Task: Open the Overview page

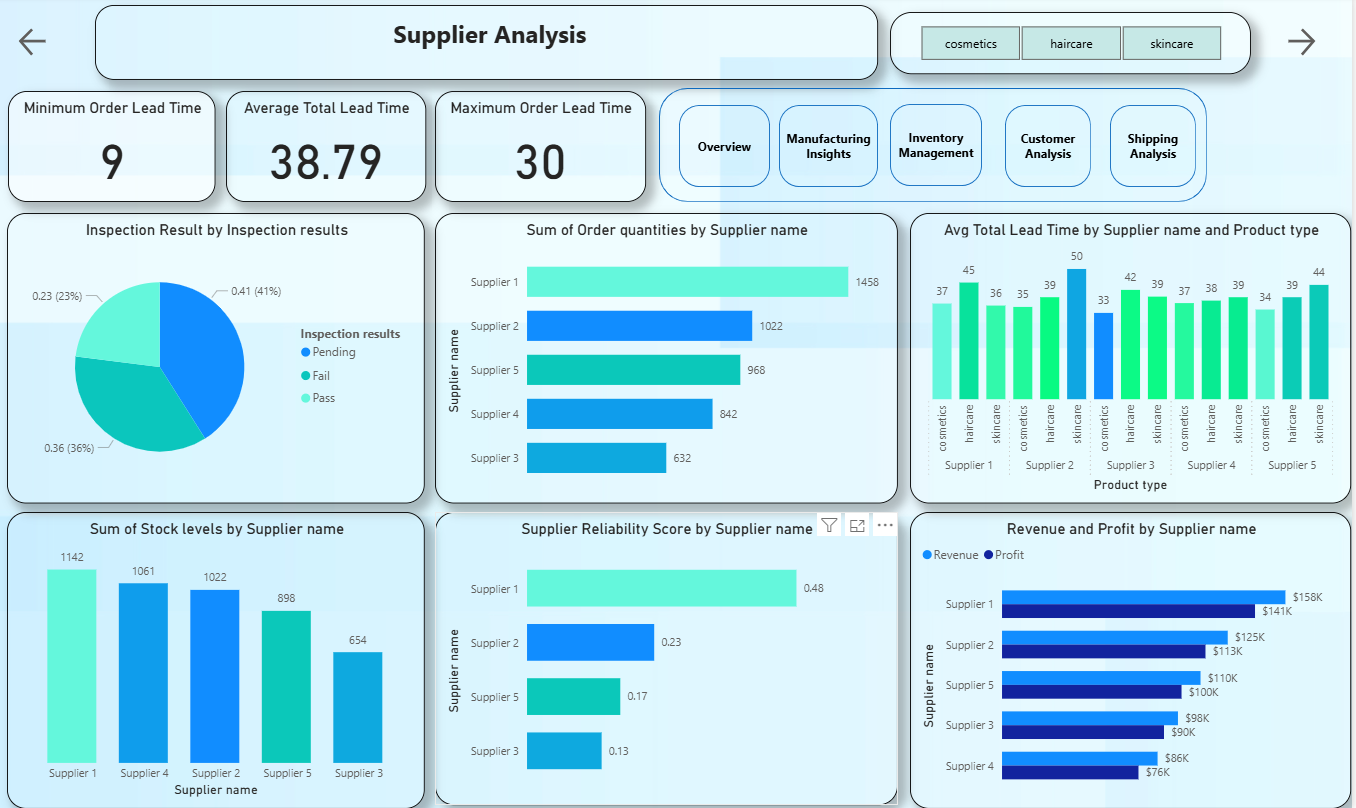Action: point(724,146)
